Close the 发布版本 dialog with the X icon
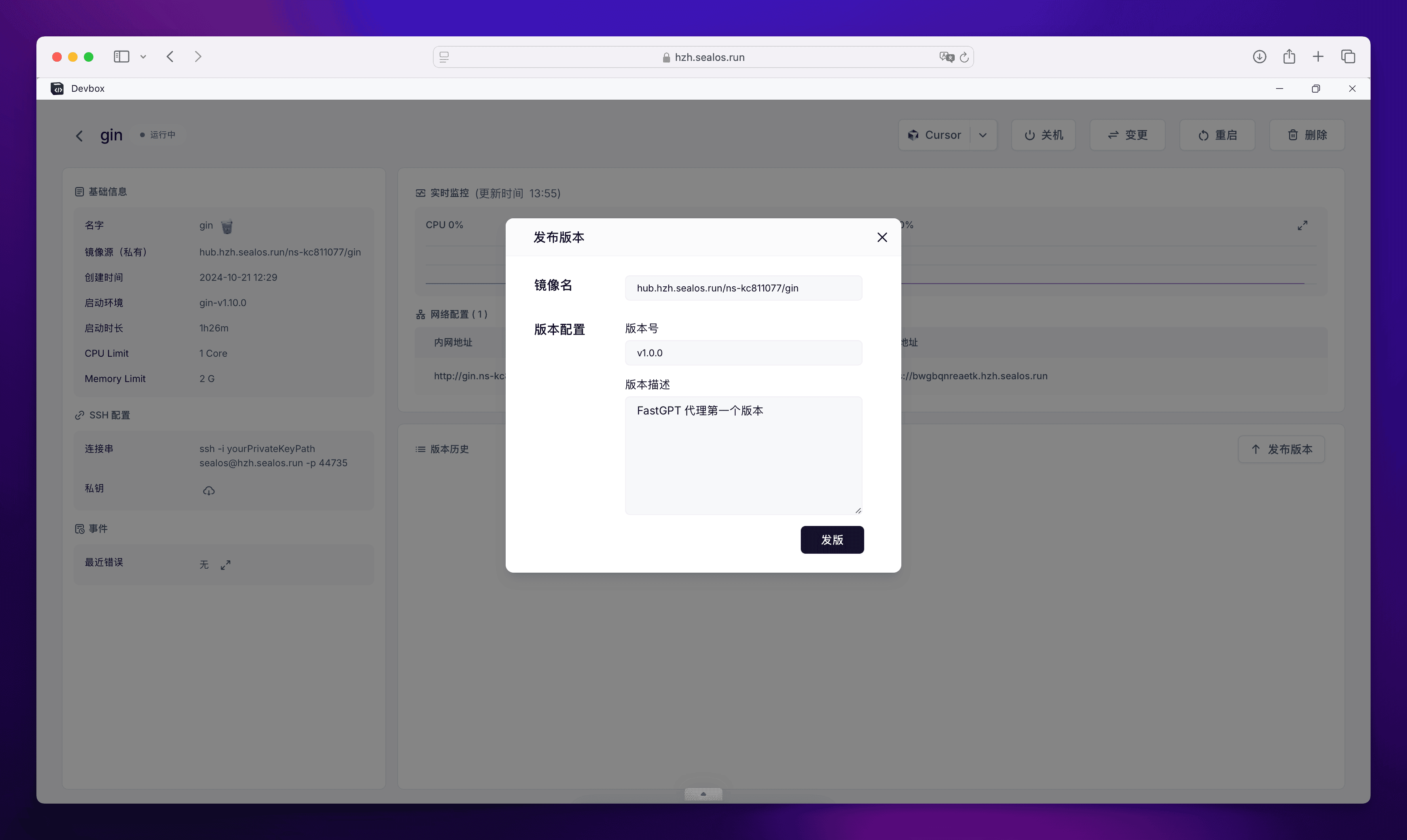This screenshot has width=1407, height=840. tap(882, 237)
